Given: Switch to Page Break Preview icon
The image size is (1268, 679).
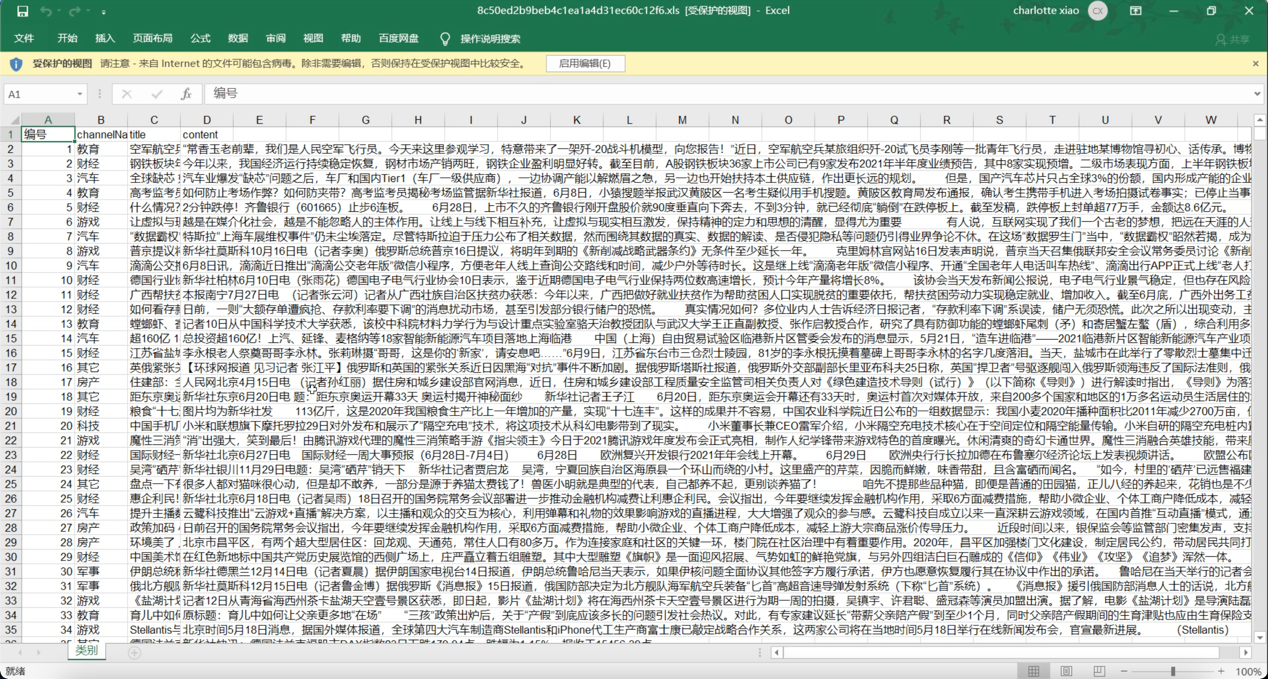Looking at the screenshot, I should point(1098,671).
